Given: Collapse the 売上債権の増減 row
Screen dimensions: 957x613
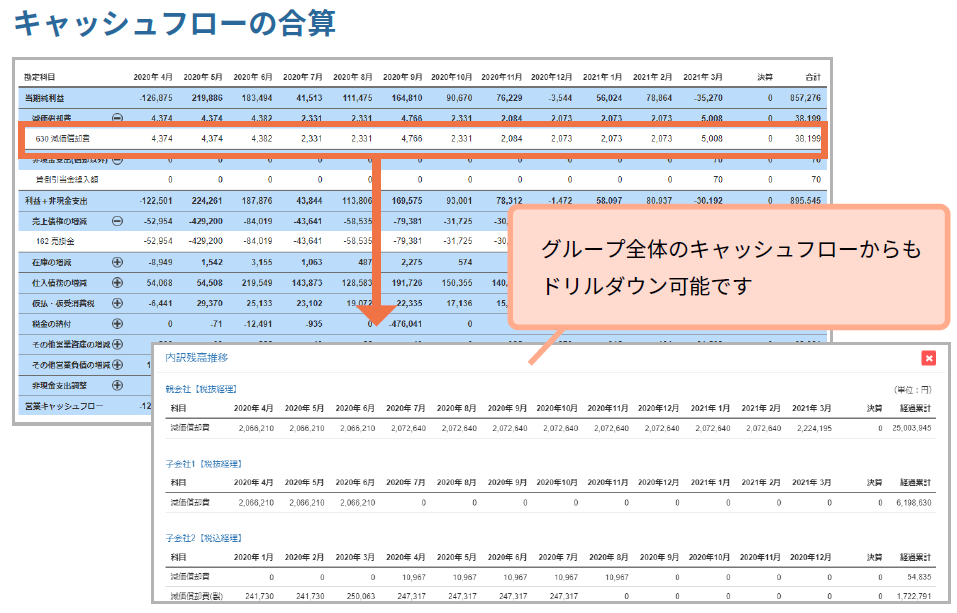Looking at the screenshot, I should (117, 221).
